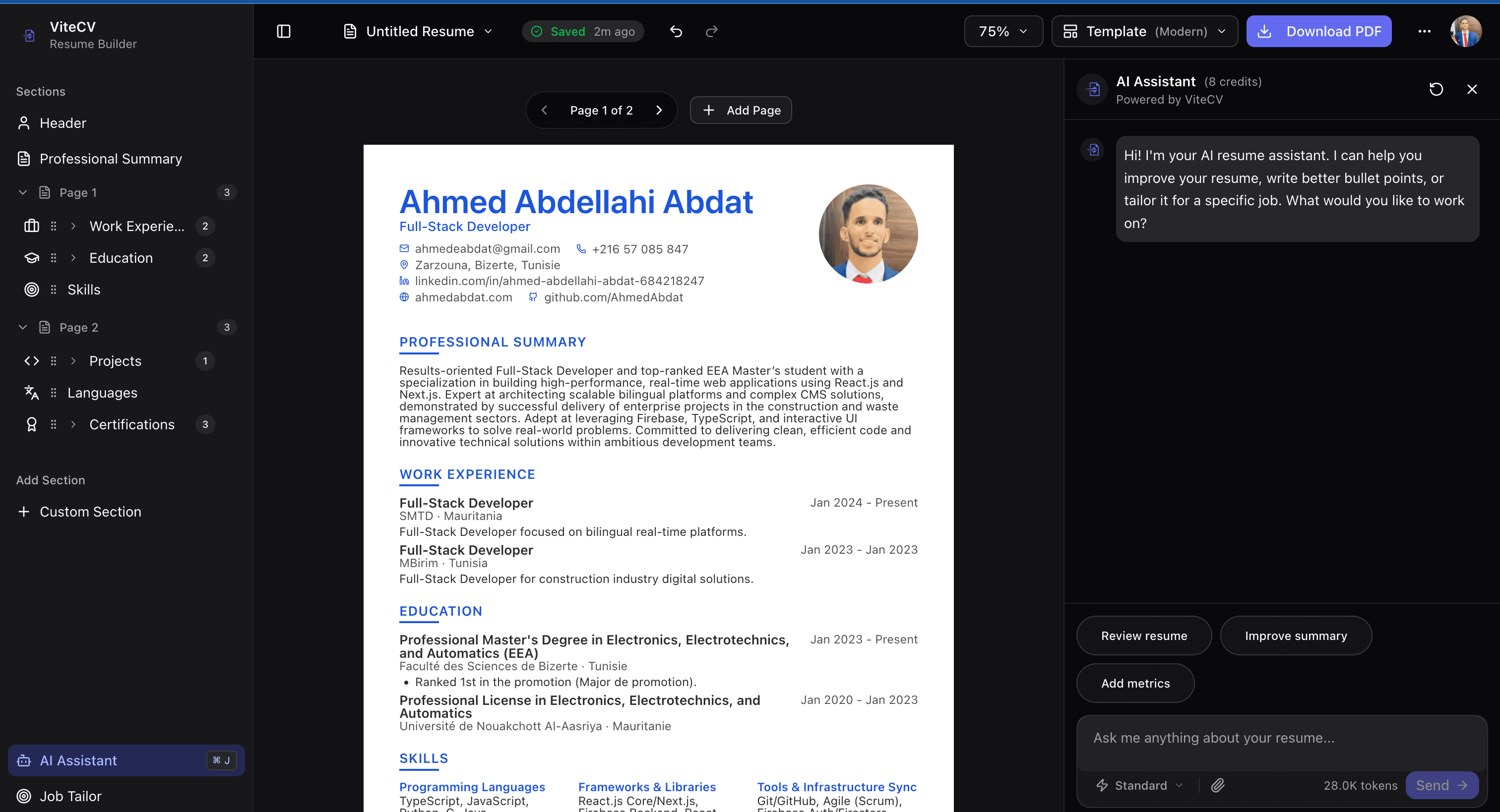
Task: Click the redo arrow icon
Action: coord(711,31)
